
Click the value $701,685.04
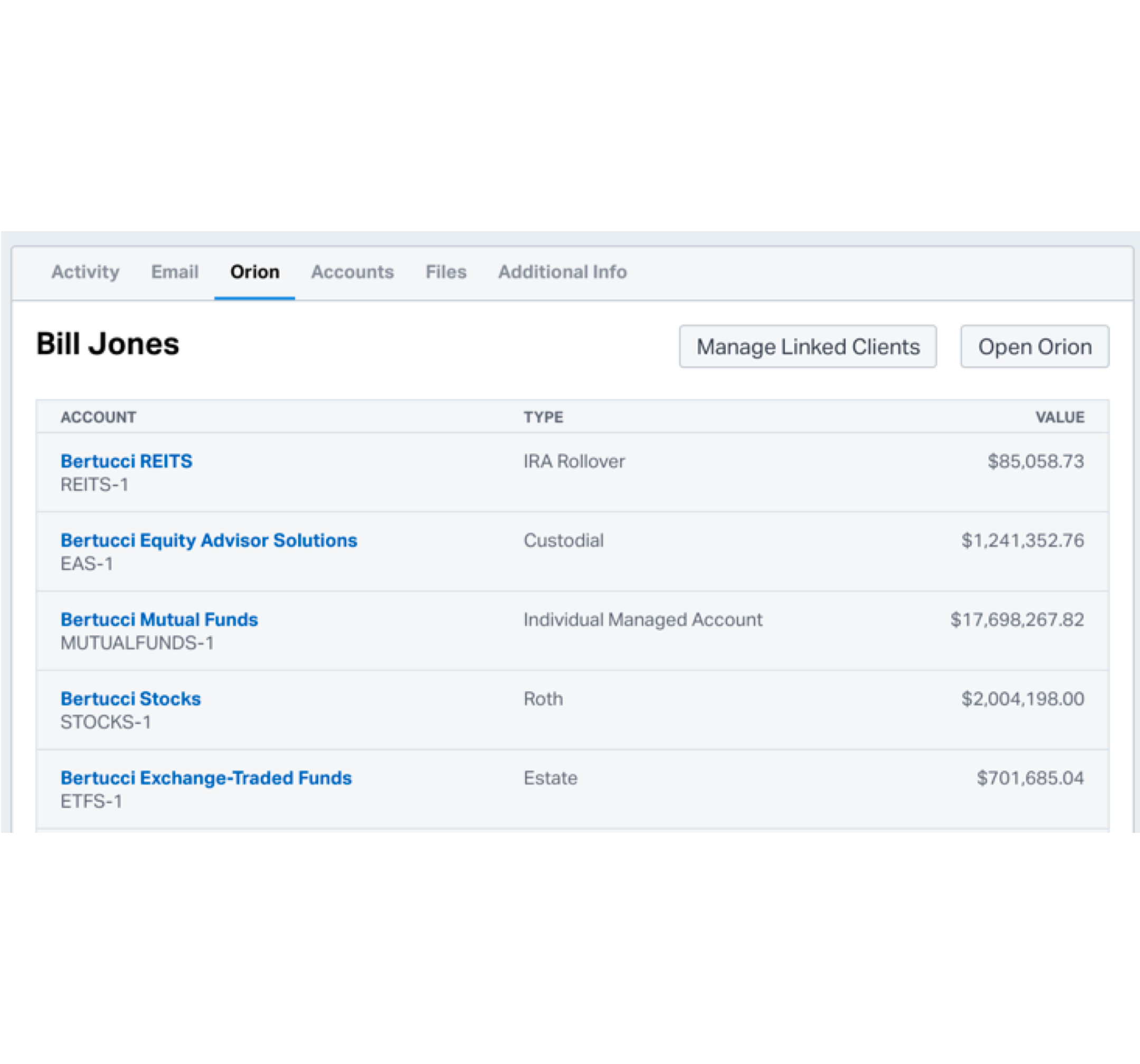point(1030,777)
